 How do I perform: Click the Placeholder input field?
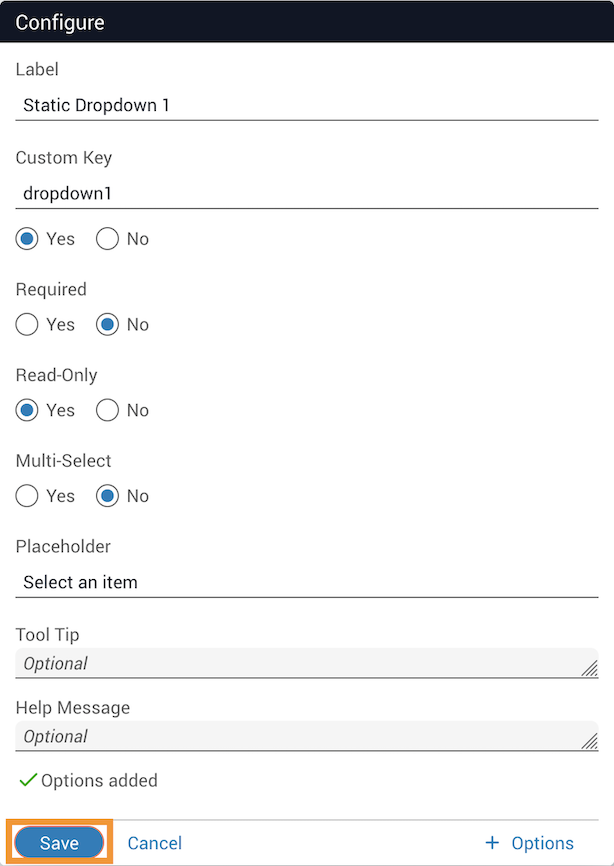pyautogui.click(x=306, y=582)
